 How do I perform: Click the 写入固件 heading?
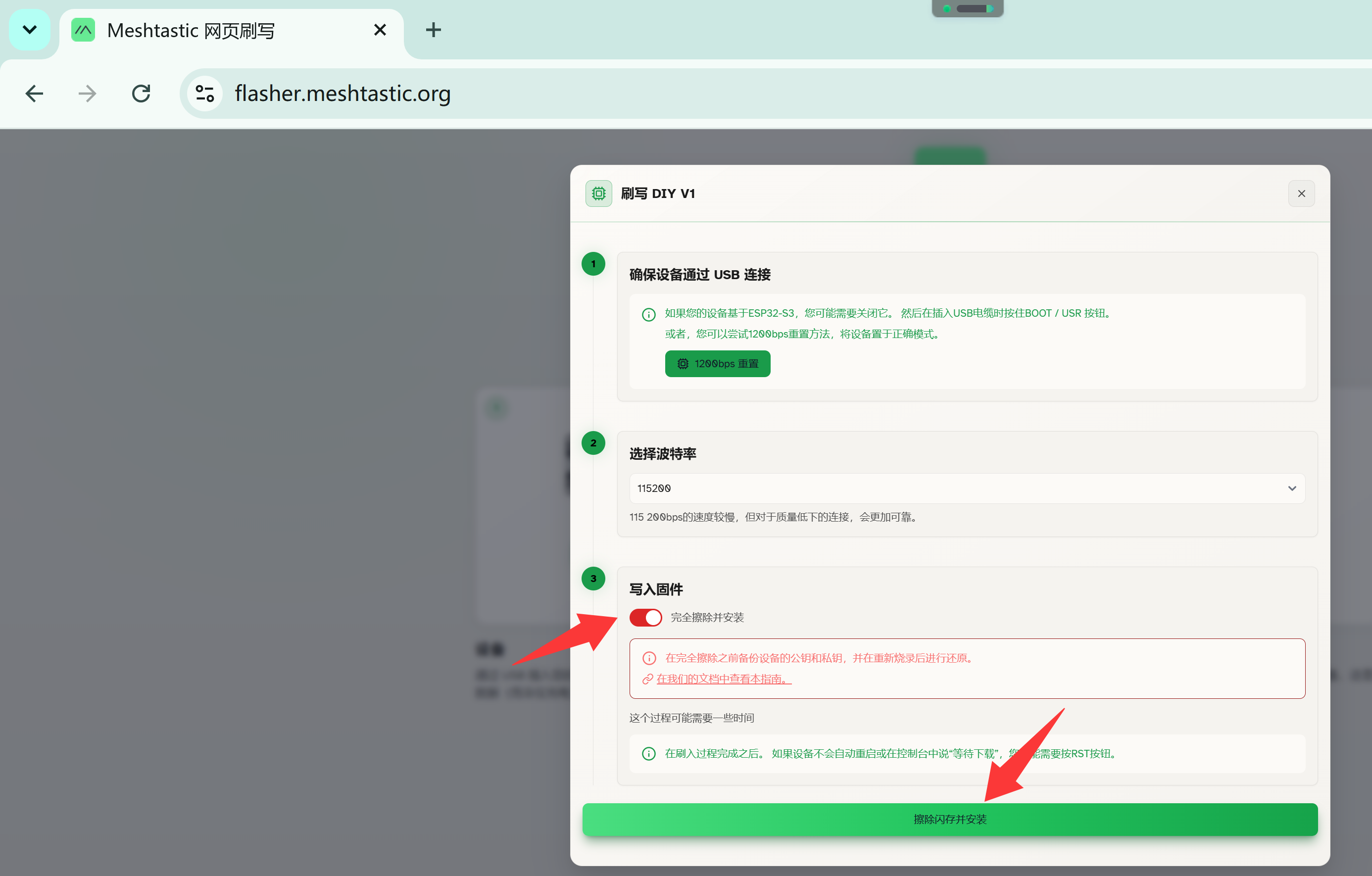pos(656,589)
